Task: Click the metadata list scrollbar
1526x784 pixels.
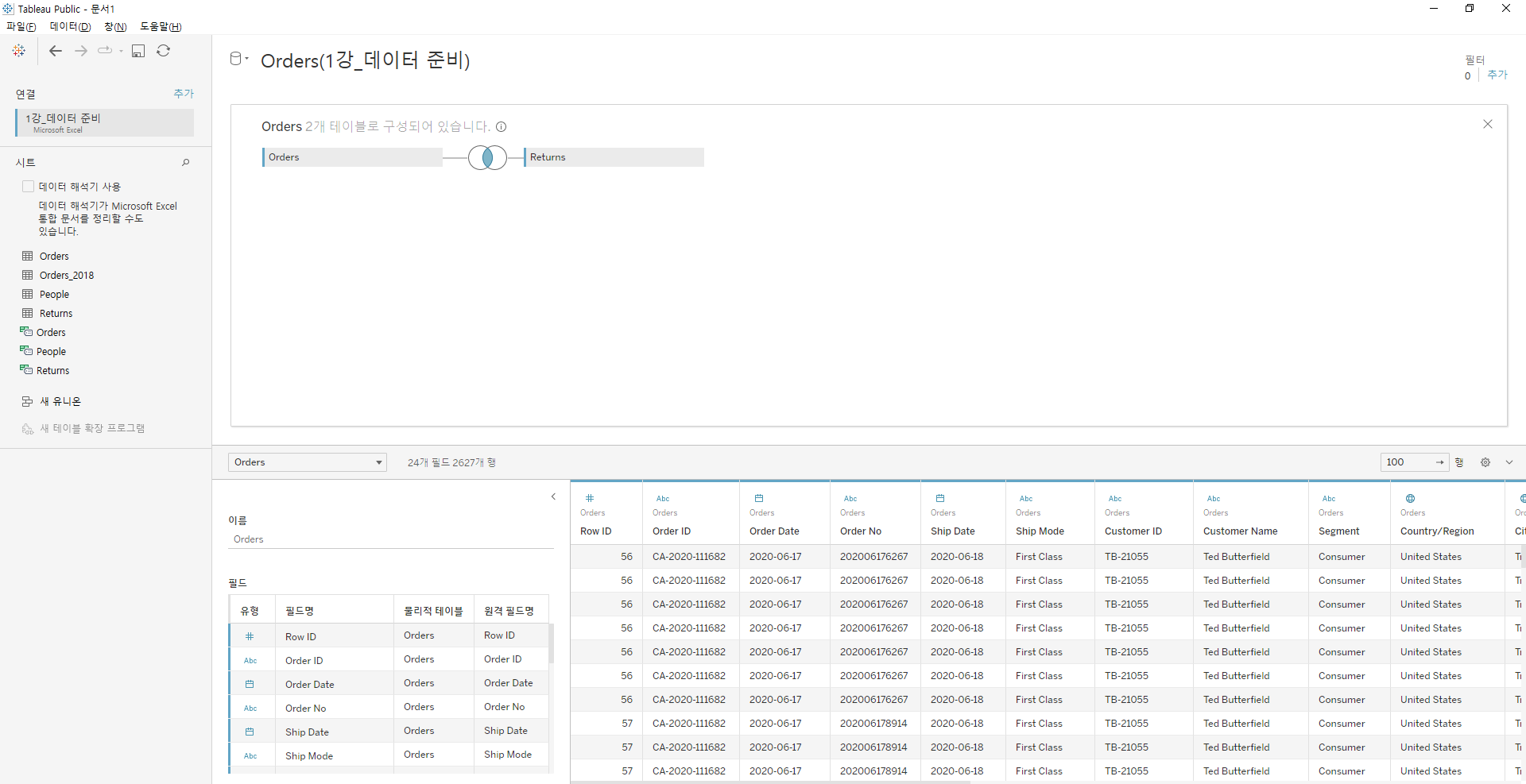Action: tap(551, 643)
